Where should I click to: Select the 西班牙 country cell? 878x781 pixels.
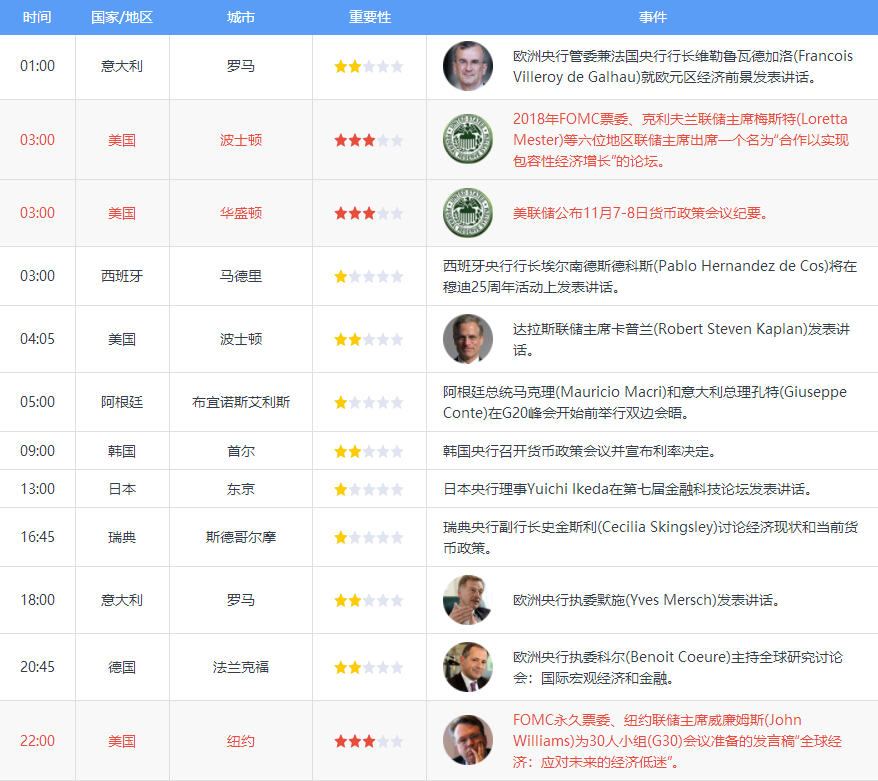(x=122, y=276)
